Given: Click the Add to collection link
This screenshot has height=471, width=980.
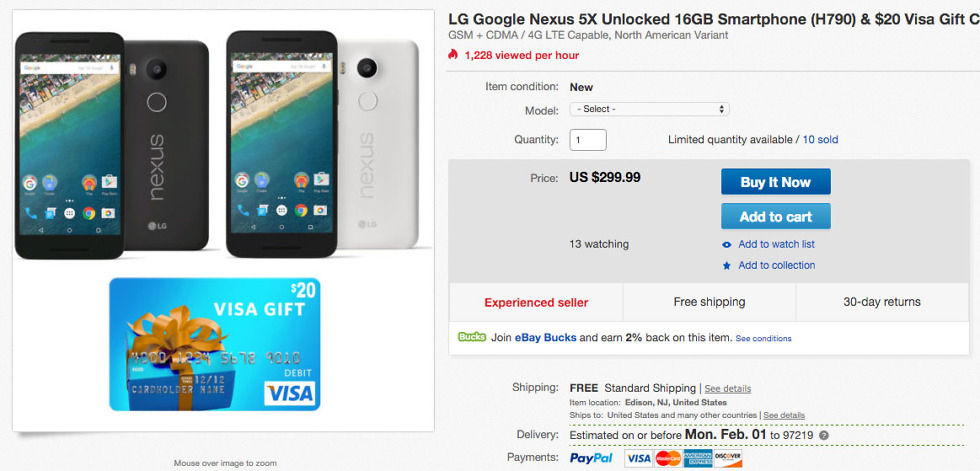Looking at the screenshot, I should pyautogui.click(x=776, y=266).
